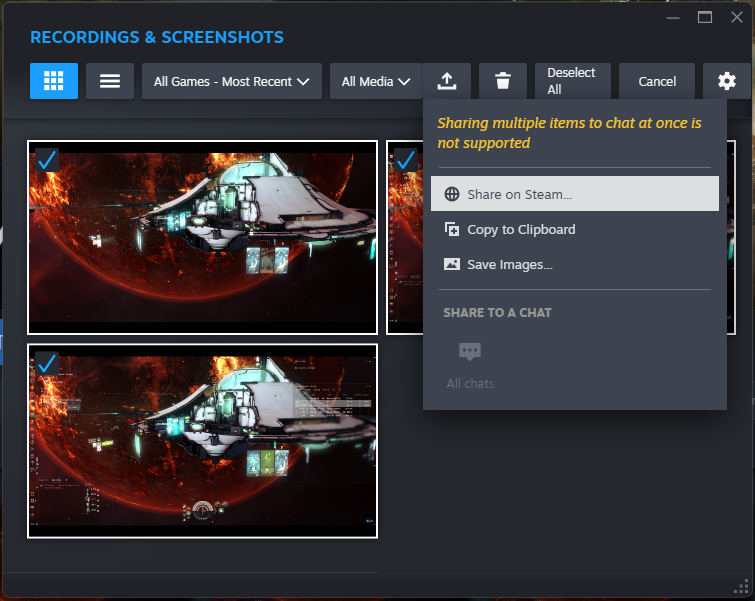Switch to grid view

pyautogui.click(x=53, y=81)
